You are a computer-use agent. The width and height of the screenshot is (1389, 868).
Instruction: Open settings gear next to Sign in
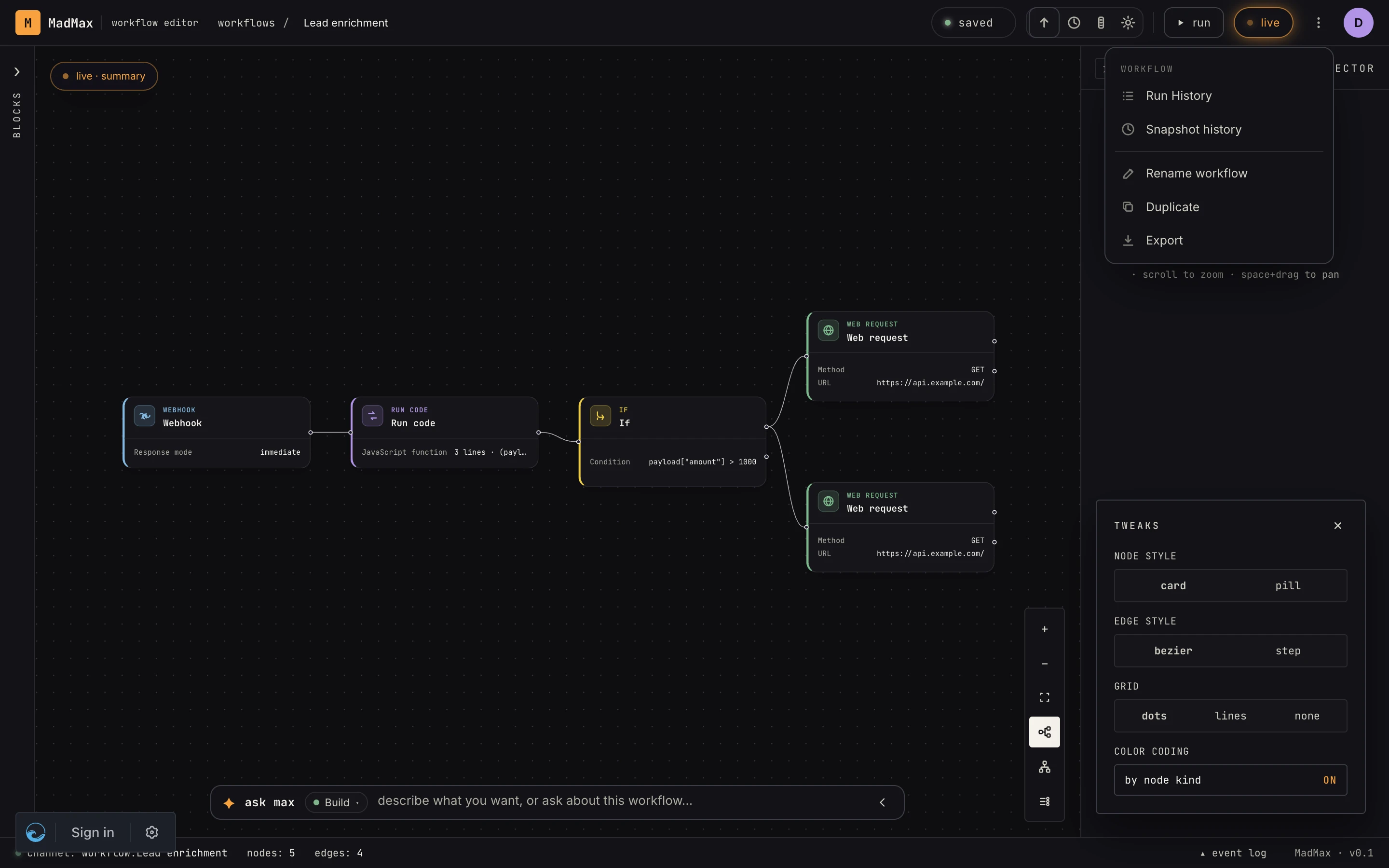151,832
